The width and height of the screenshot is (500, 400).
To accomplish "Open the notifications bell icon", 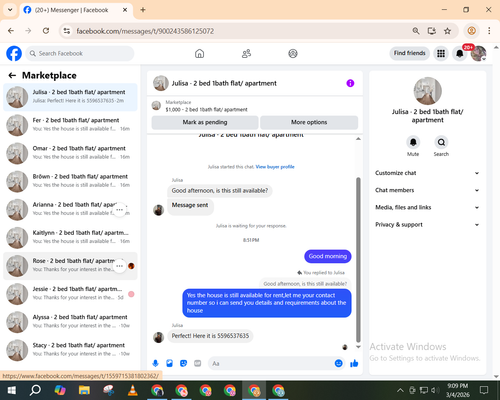I will point(460,53).
